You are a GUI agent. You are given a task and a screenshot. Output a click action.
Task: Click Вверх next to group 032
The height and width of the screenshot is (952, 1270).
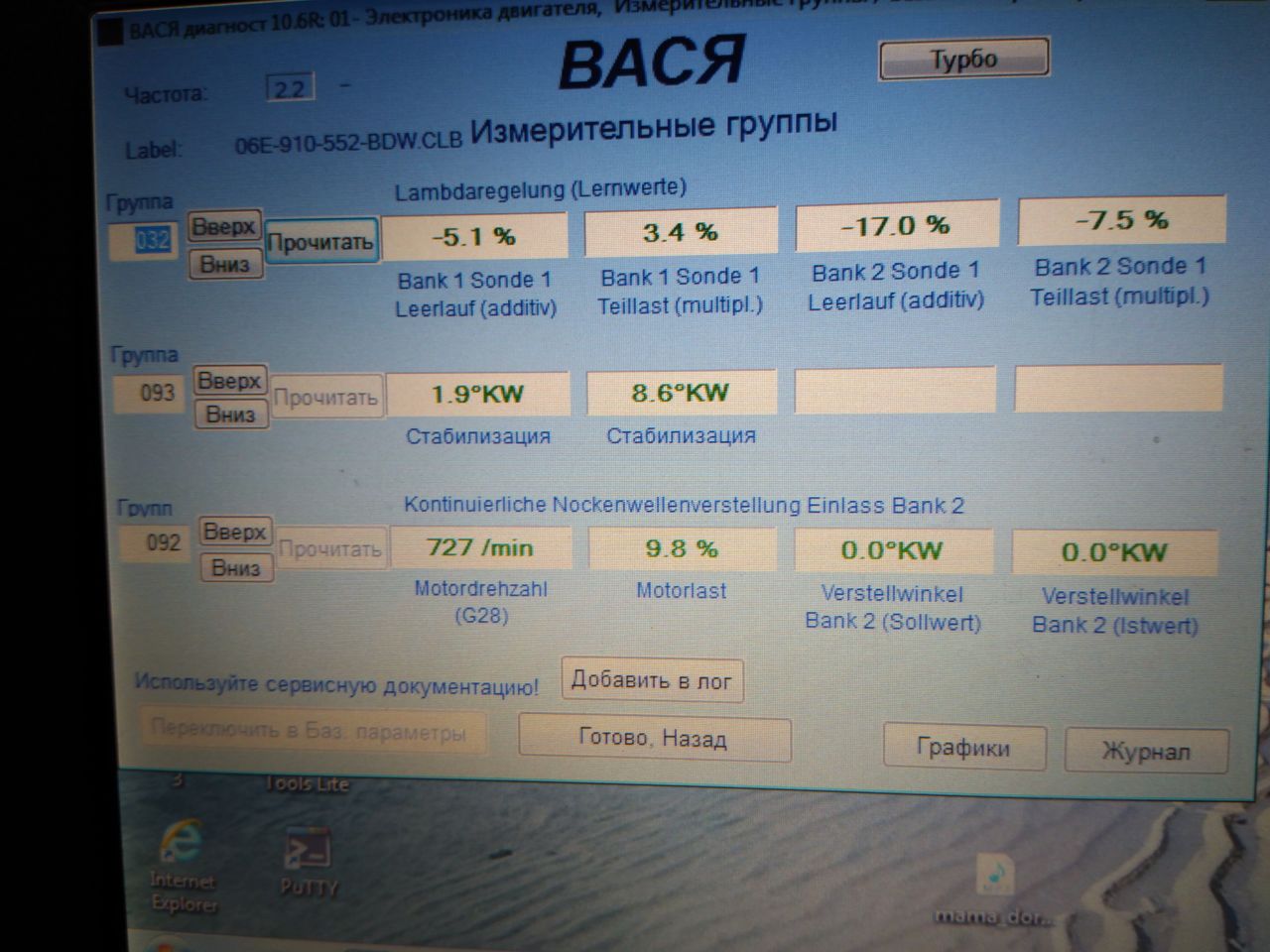tap(224, 227)
